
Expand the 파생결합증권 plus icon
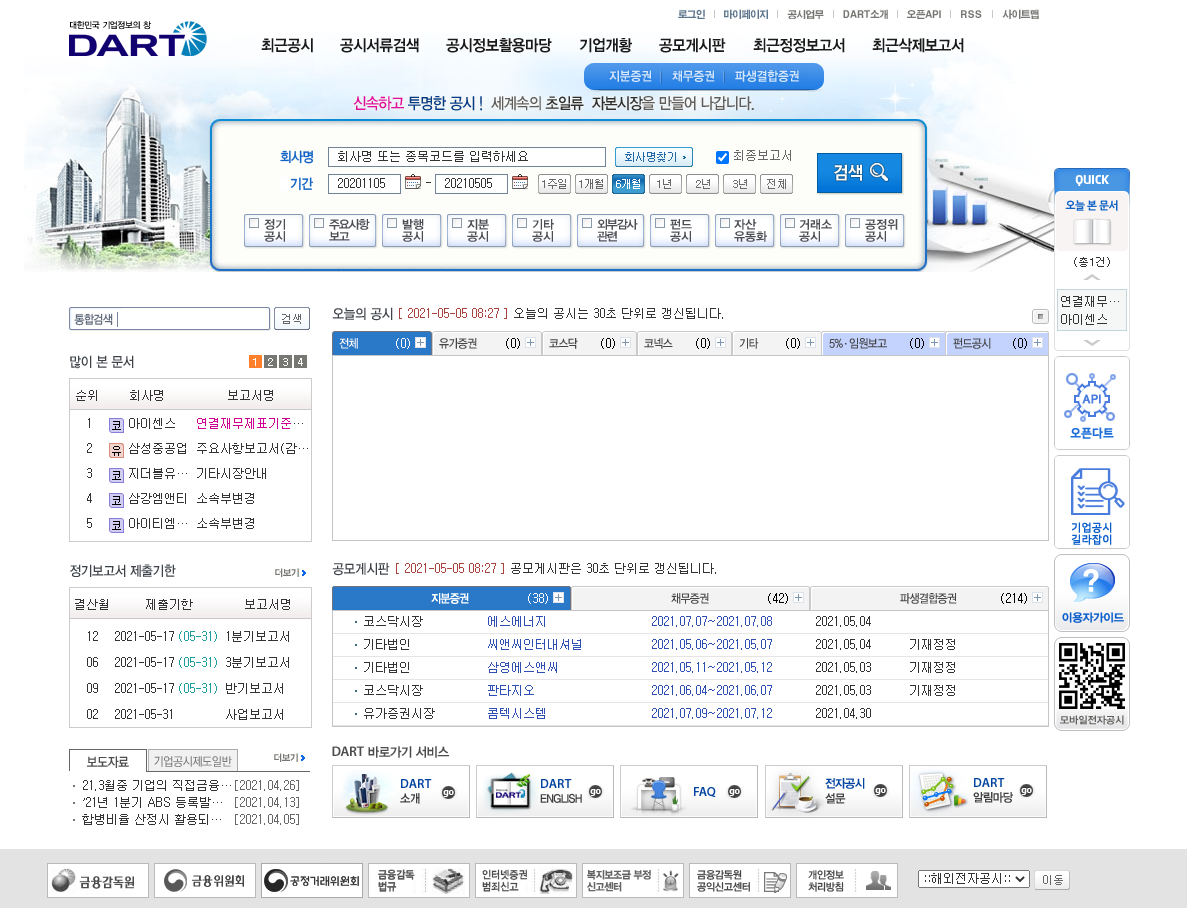pos(1038,598)
